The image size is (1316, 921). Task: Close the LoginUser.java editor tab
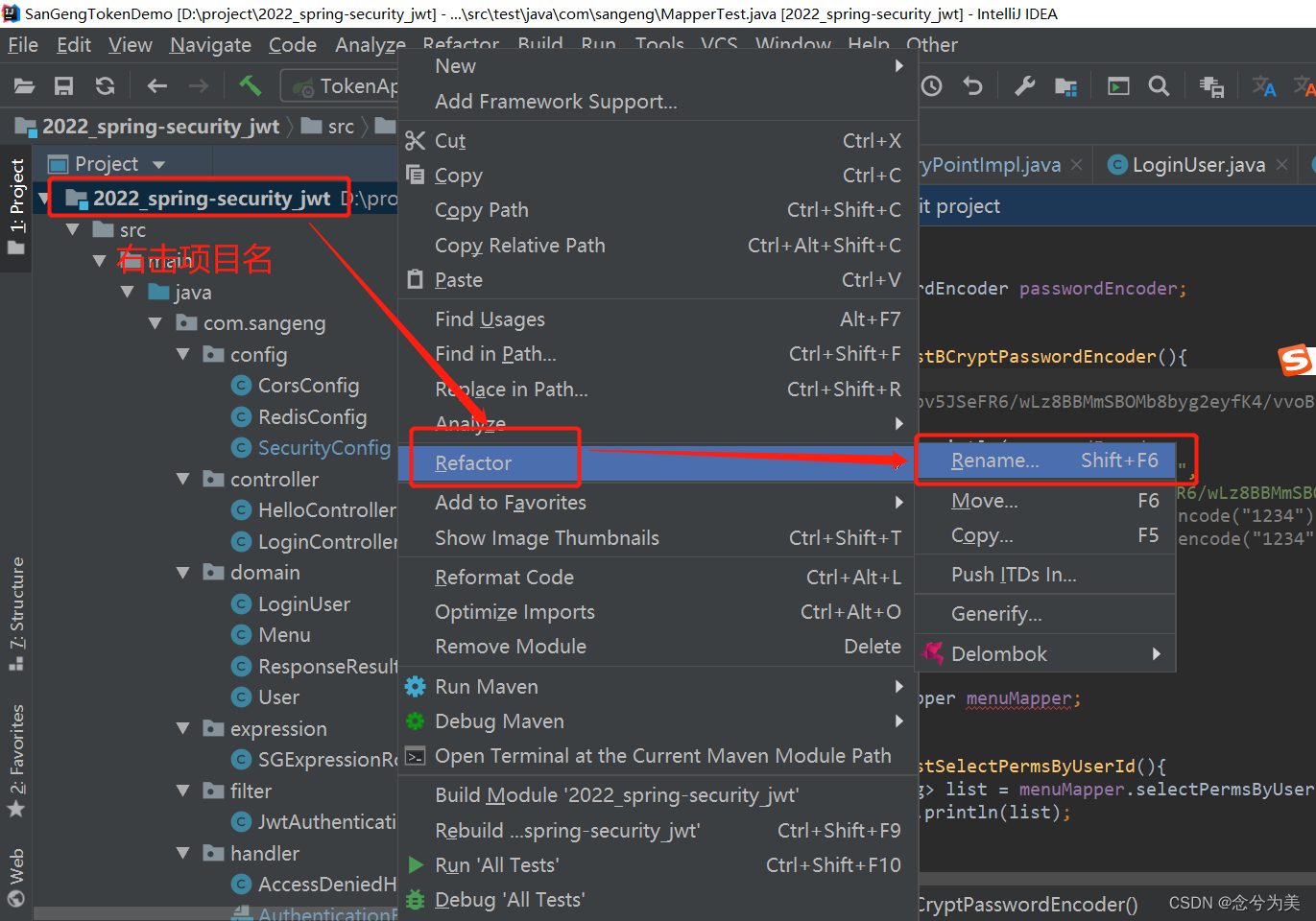[1281, 165]
